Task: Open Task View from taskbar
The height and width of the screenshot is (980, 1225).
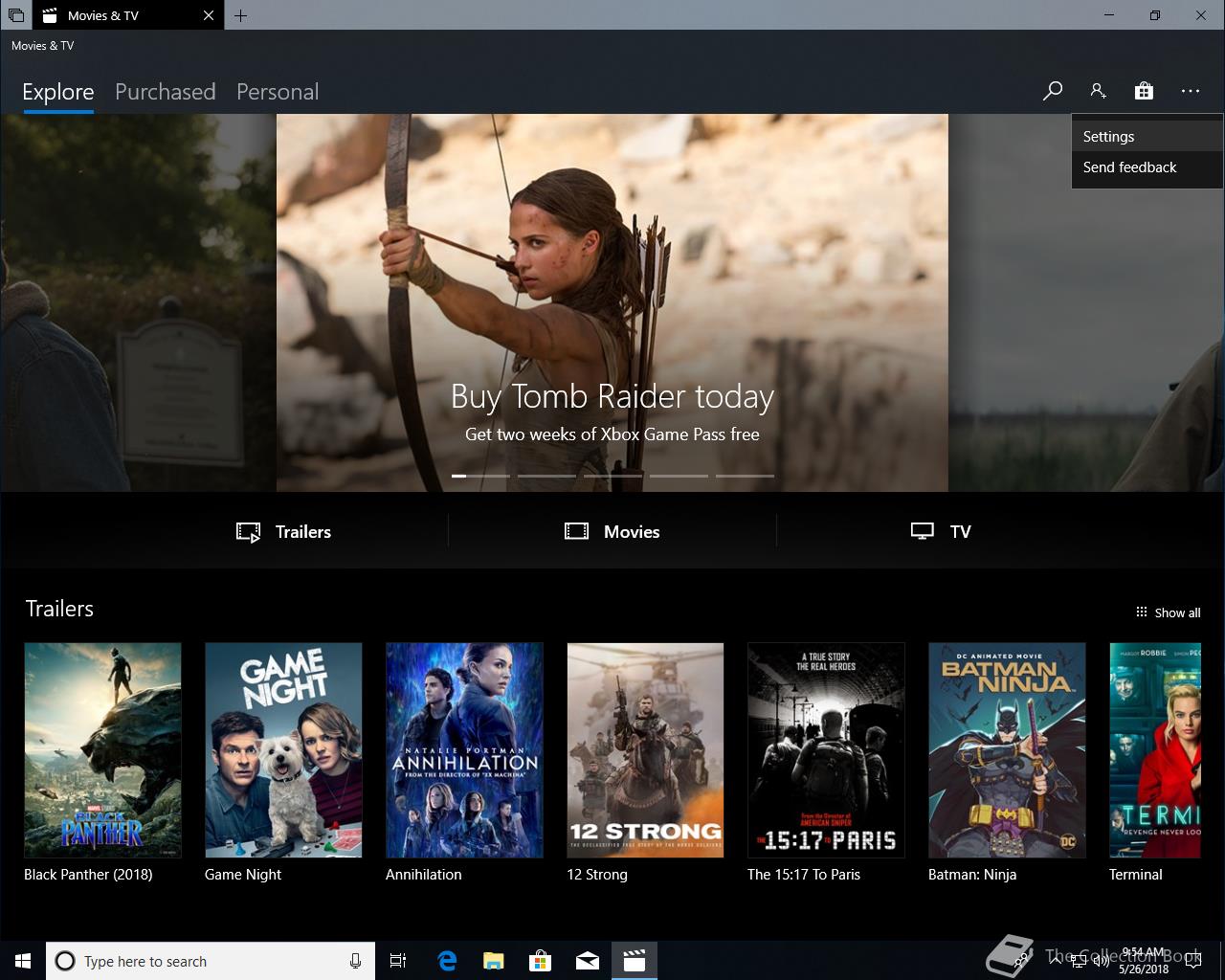Action: click(x=398, y=961)
